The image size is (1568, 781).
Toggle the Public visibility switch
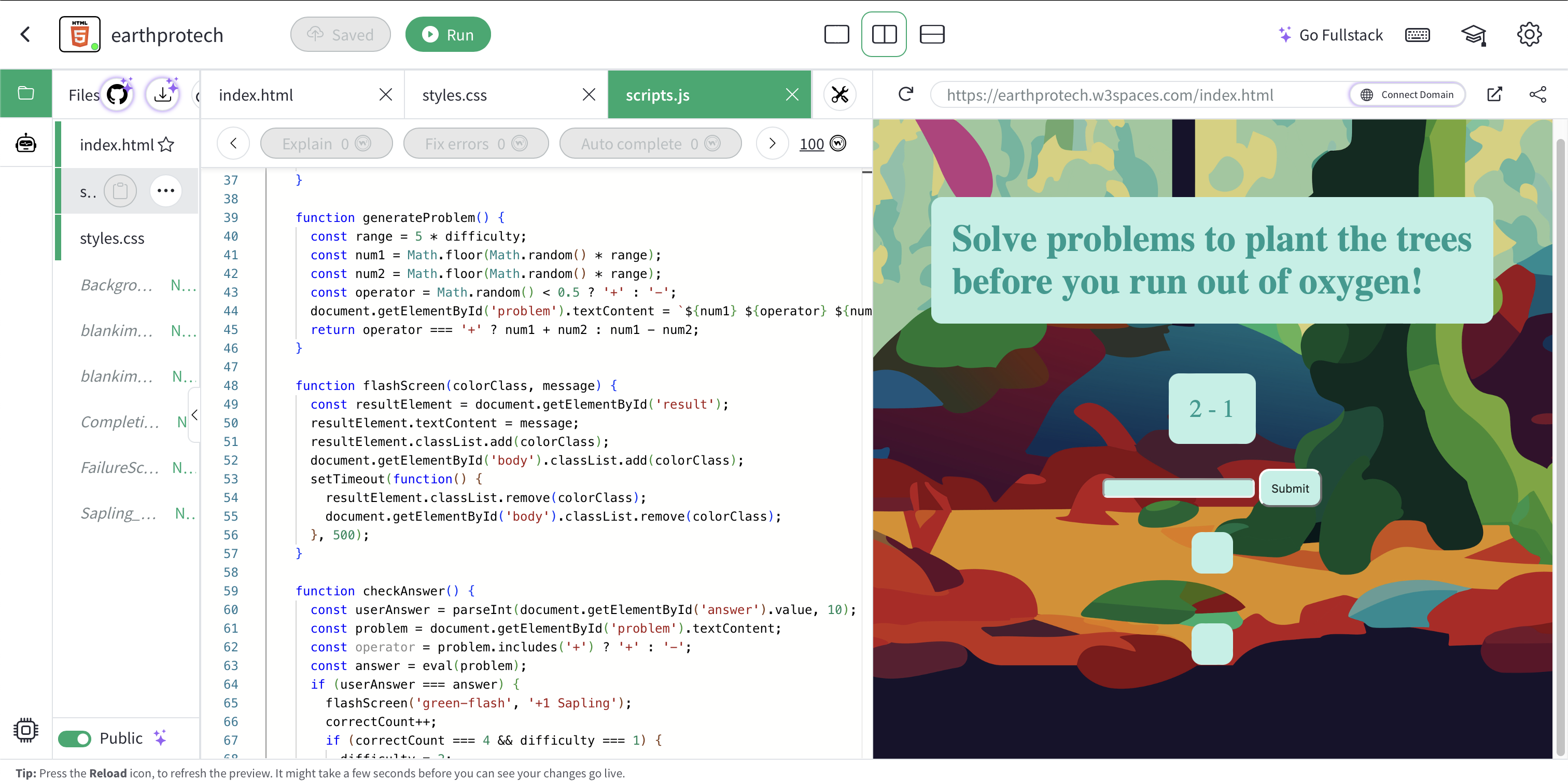click(75, 738)
